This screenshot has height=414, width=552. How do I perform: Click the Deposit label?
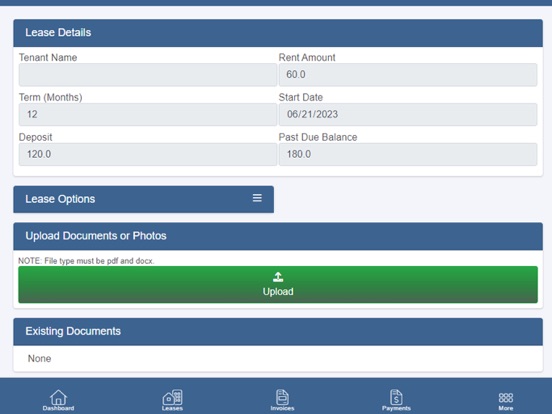click(36, 137)
